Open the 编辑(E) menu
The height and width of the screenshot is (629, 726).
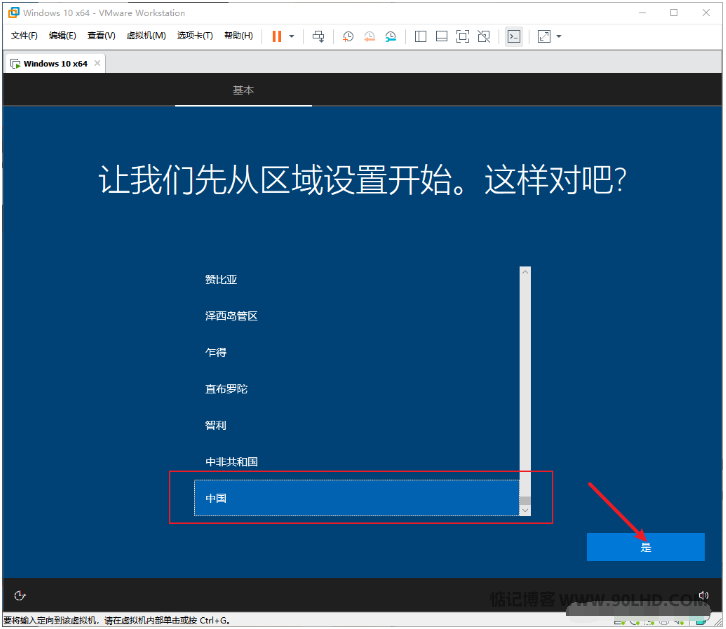pos(63,36)
